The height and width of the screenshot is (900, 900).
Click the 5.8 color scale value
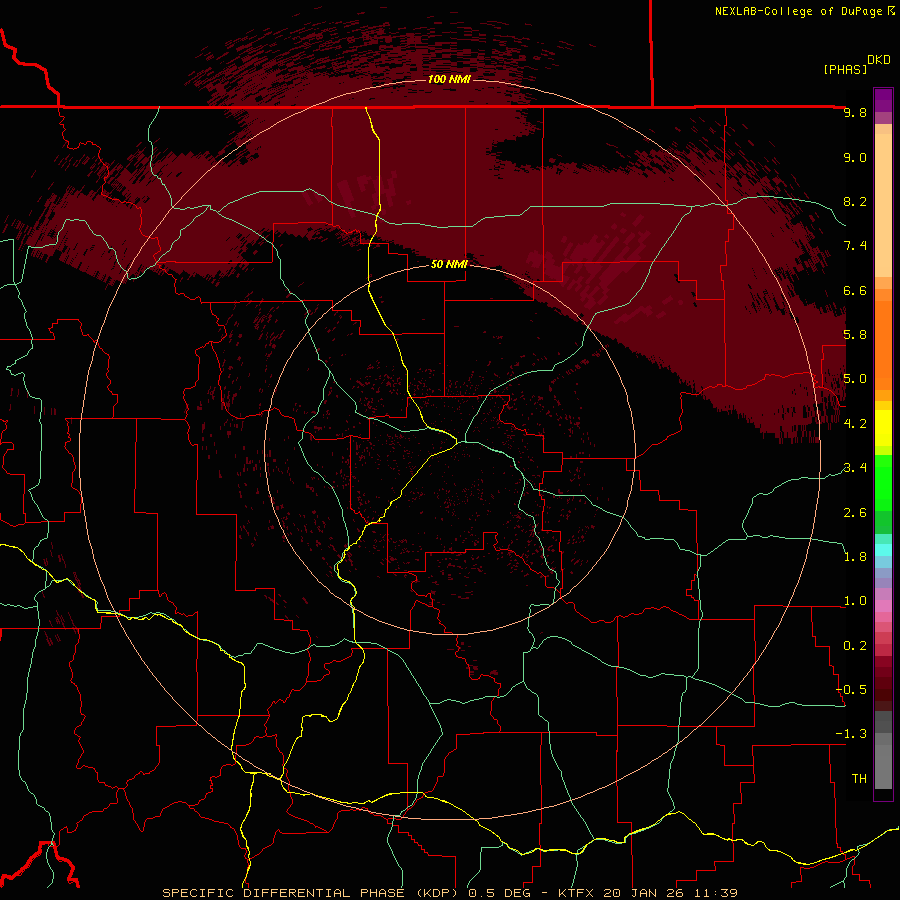(855, 335)
